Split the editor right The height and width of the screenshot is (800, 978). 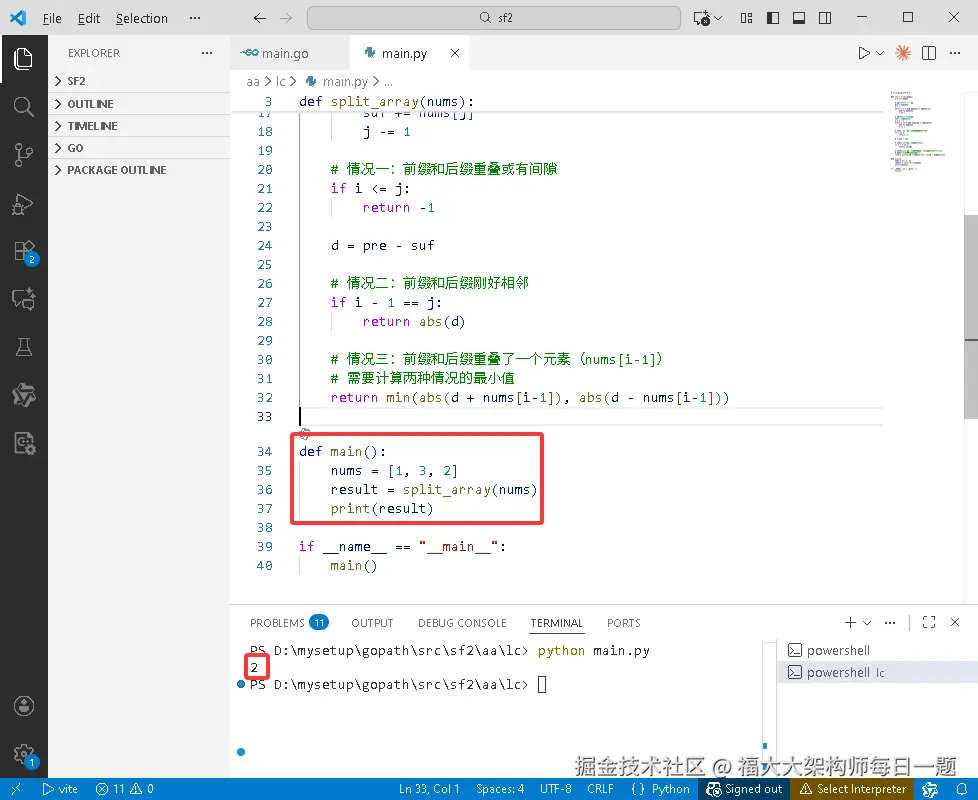coord(929,53)
